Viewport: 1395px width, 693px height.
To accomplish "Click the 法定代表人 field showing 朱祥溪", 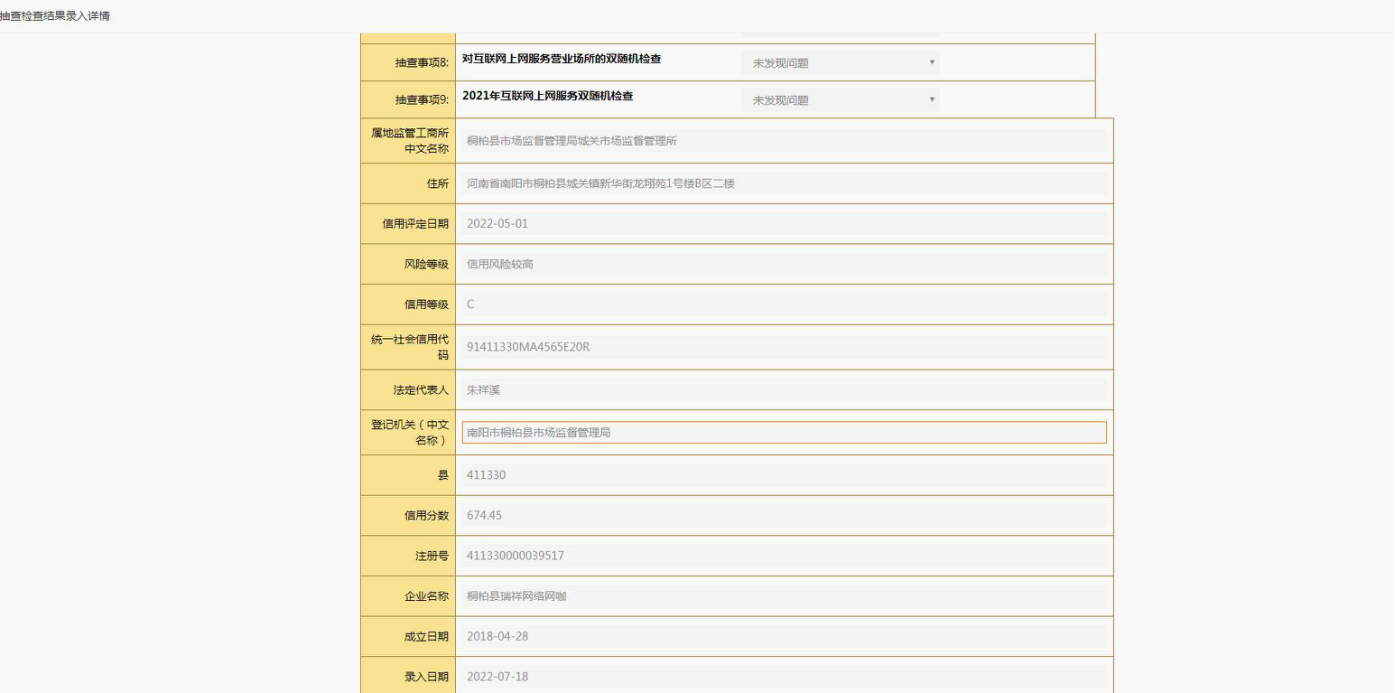I will click(x=784, y=390).
